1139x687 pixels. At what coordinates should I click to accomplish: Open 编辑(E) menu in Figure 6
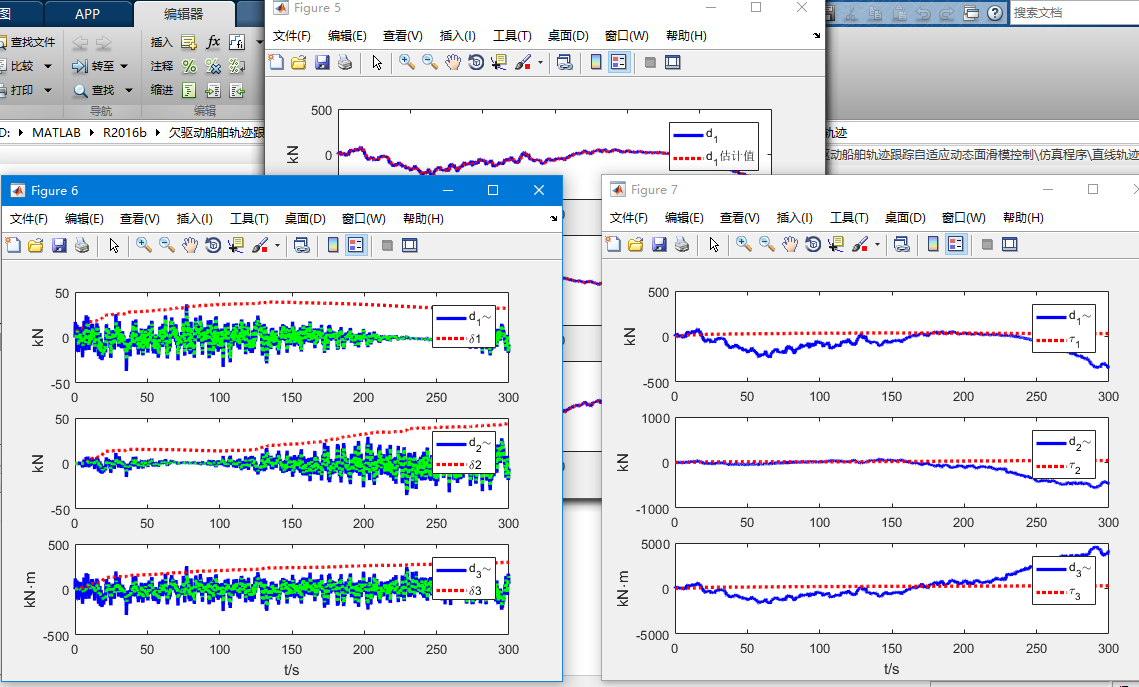[84, 219]
